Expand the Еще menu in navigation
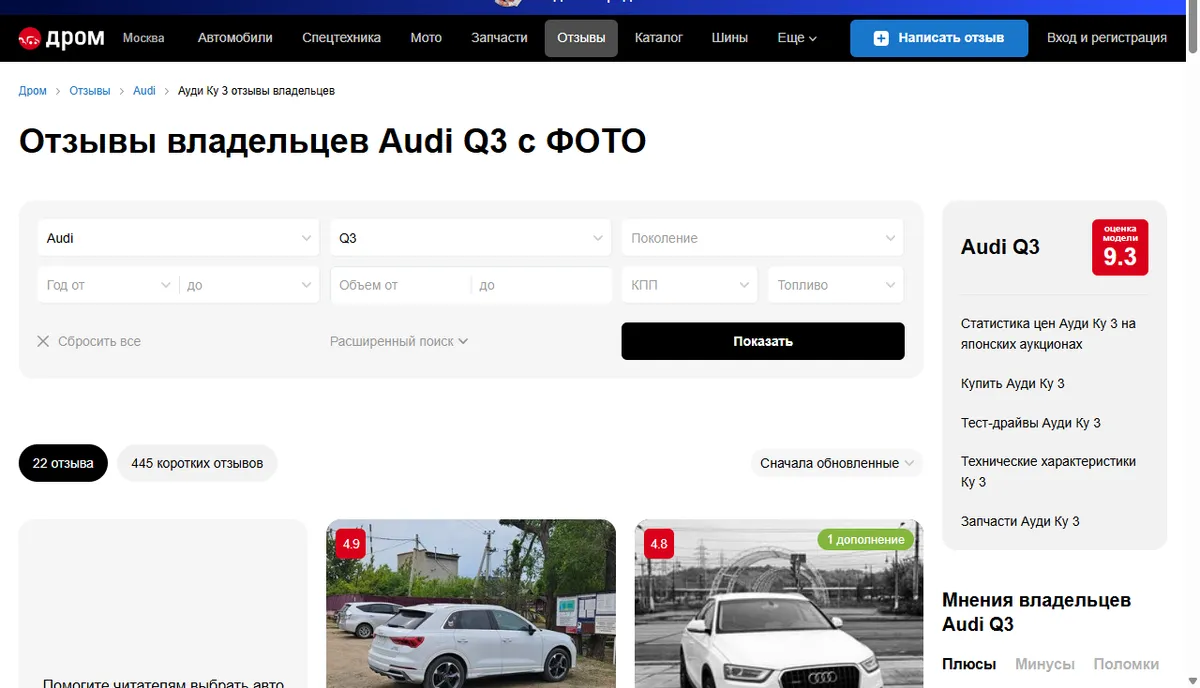 797,38
